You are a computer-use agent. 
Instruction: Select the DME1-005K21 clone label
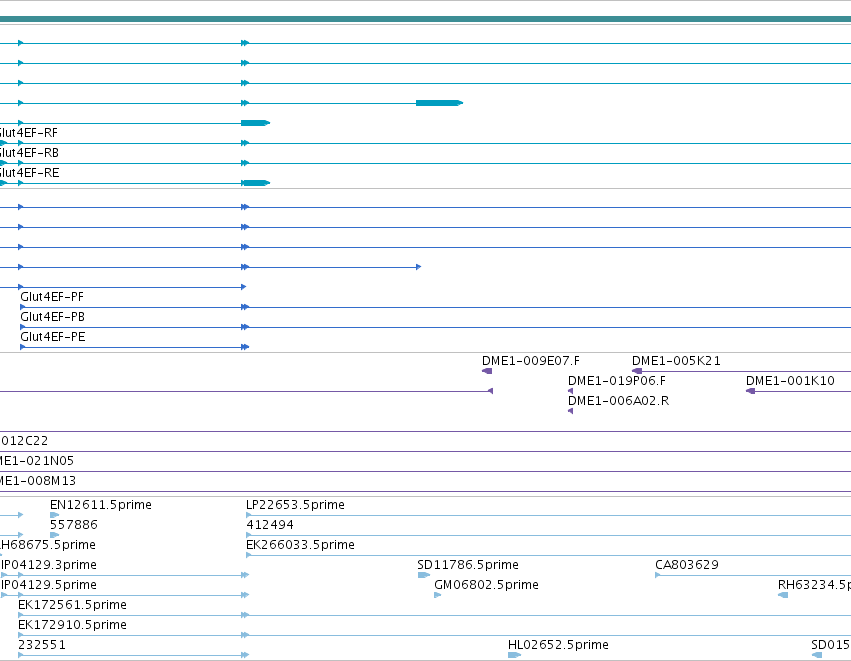pyautogui.click(x=676, y=361)
